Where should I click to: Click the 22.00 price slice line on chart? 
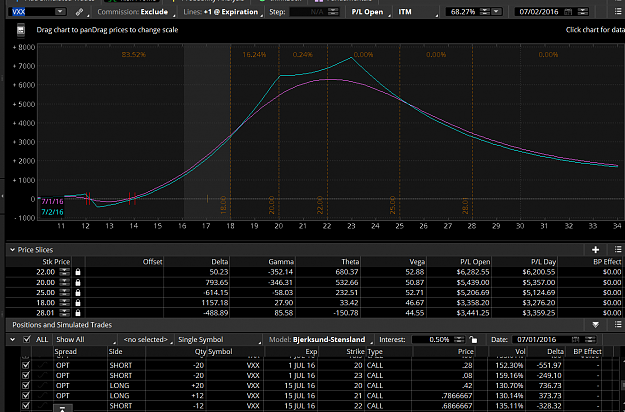coord(328,131)
